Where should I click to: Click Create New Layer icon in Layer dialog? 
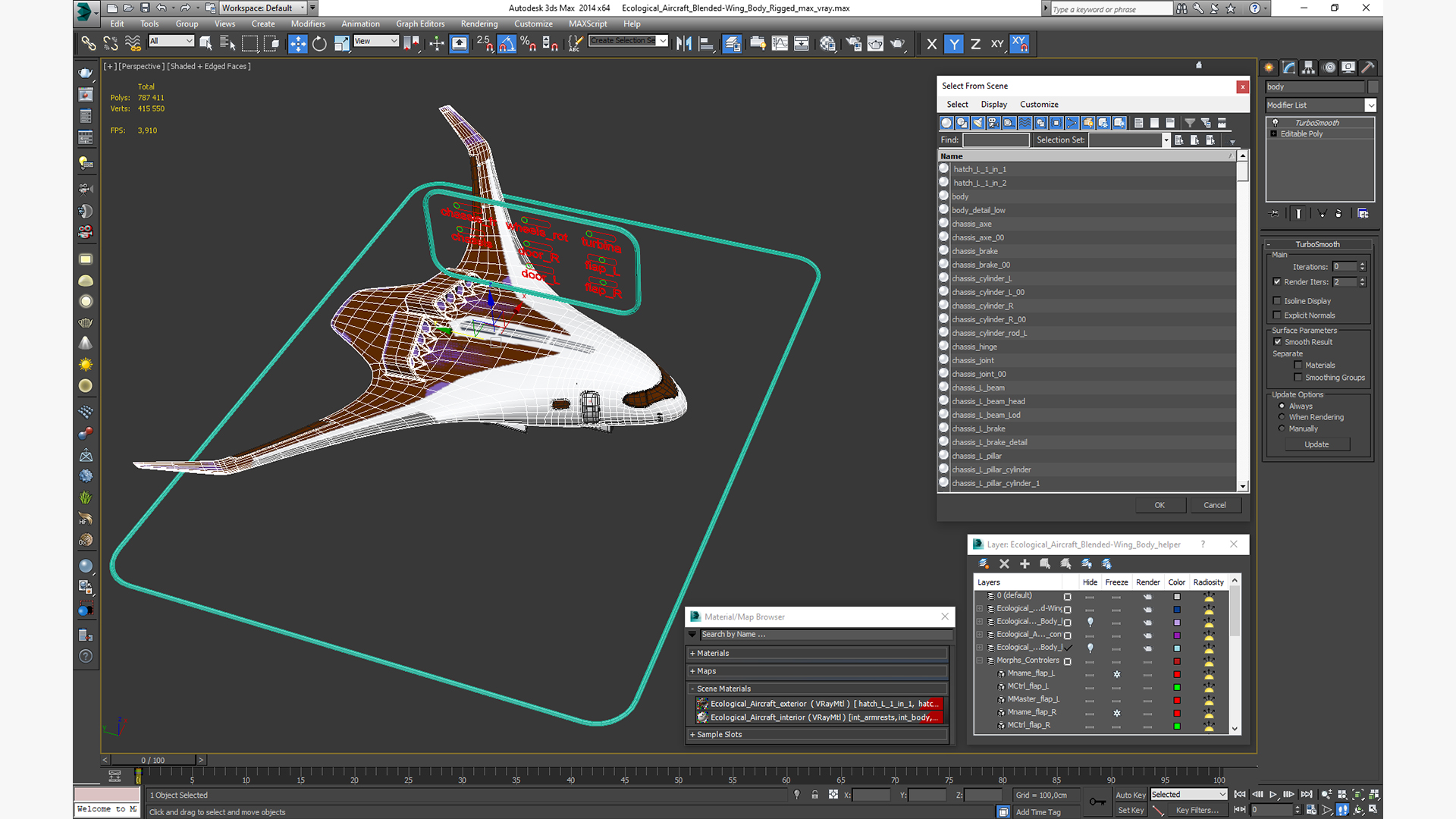click(984, 563)
